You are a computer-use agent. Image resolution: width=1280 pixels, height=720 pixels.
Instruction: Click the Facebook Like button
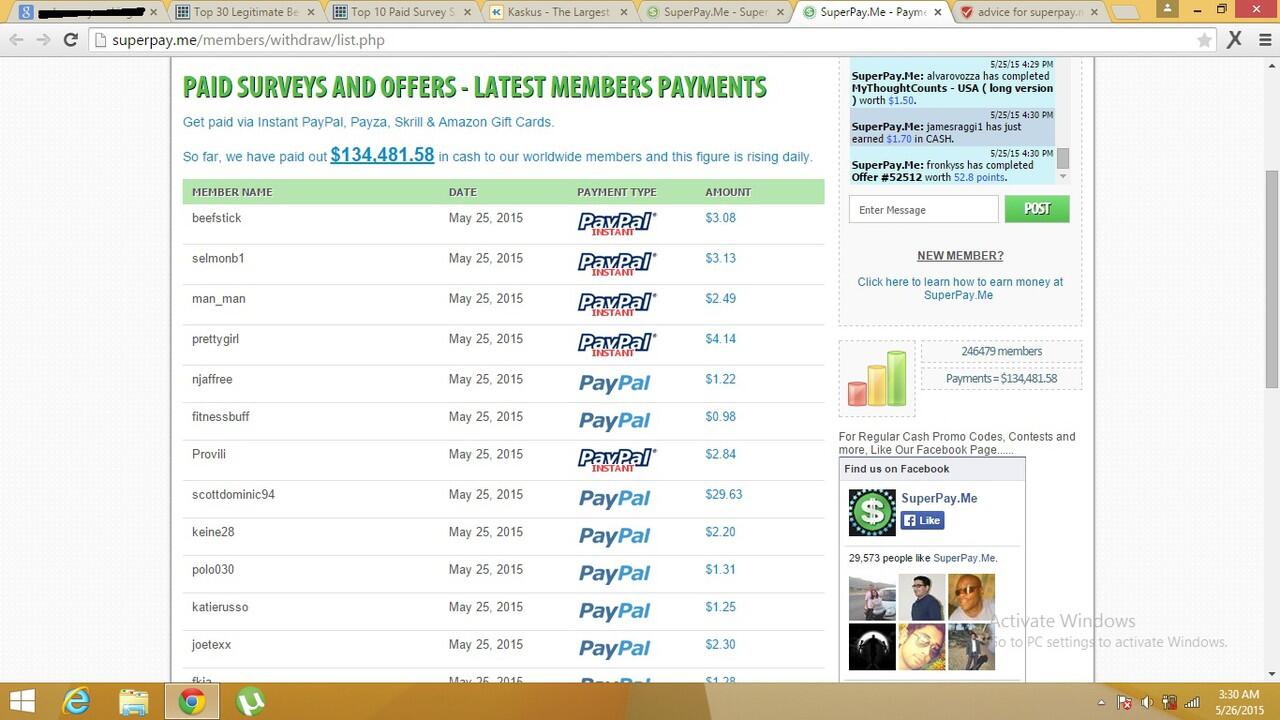922,520
